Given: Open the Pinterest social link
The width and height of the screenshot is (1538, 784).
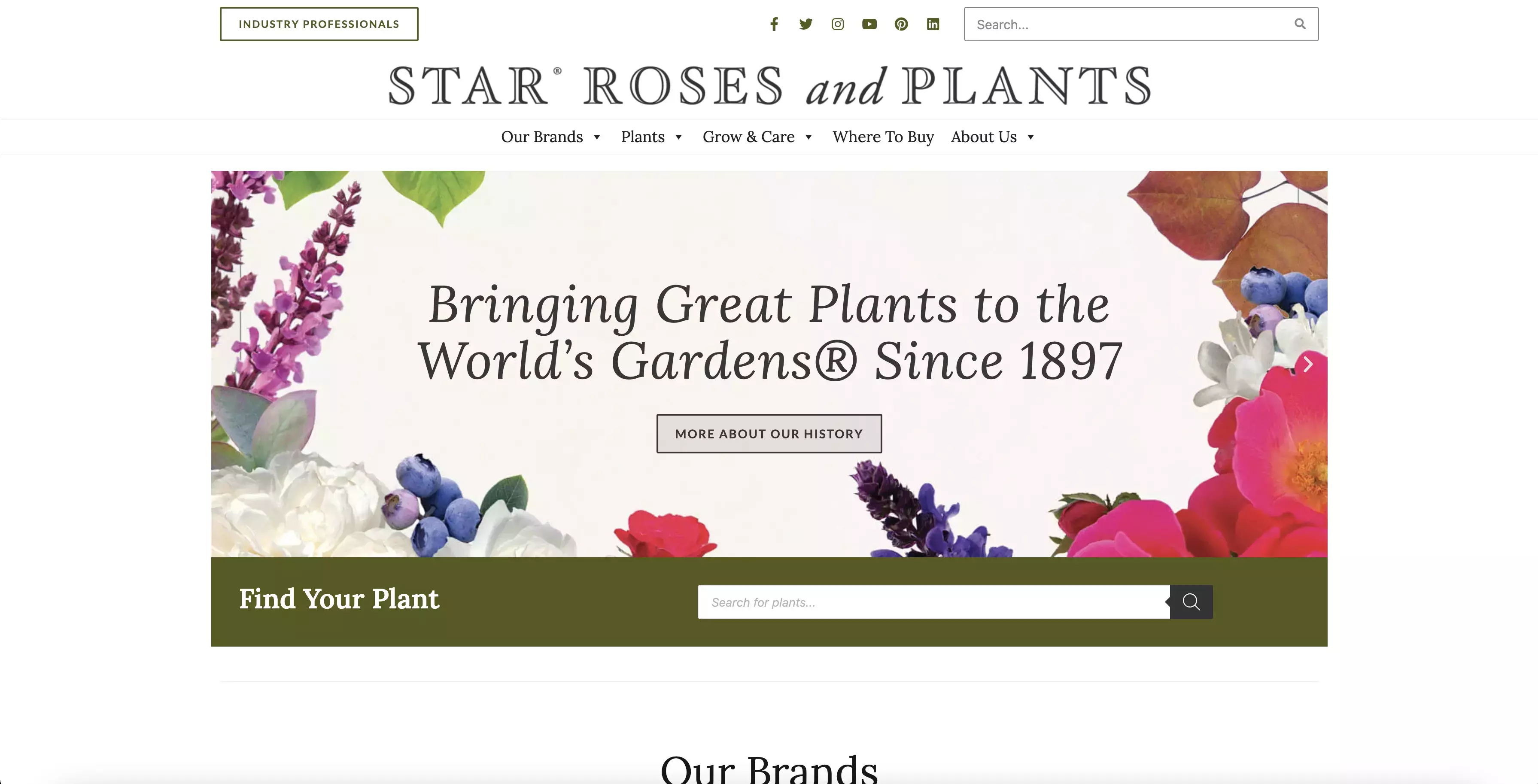Looking at the screenshot, I should [901, 24].
